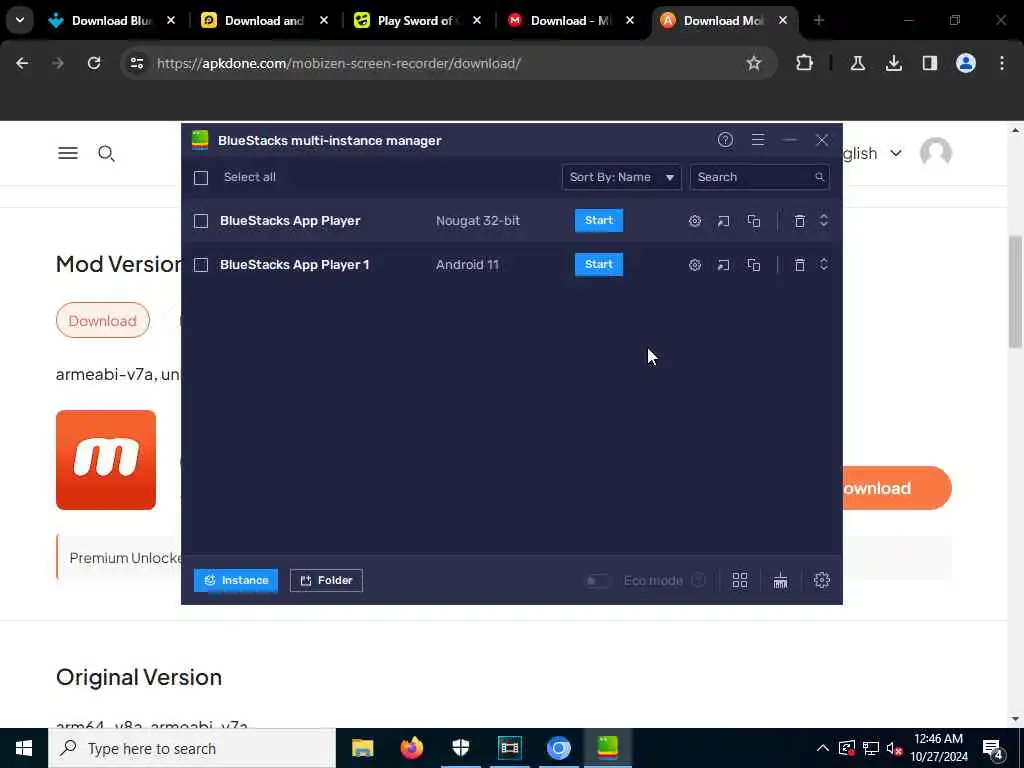This screenshot has width=1024, height=768.
Task: Create desktop shortcut for BlueStacks App Player Nougat
Action: point(724,221)
